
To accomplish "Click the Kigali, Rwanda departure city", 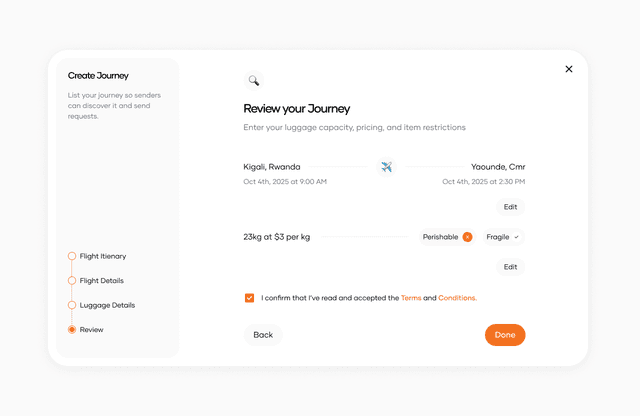I will pos(271,167).
